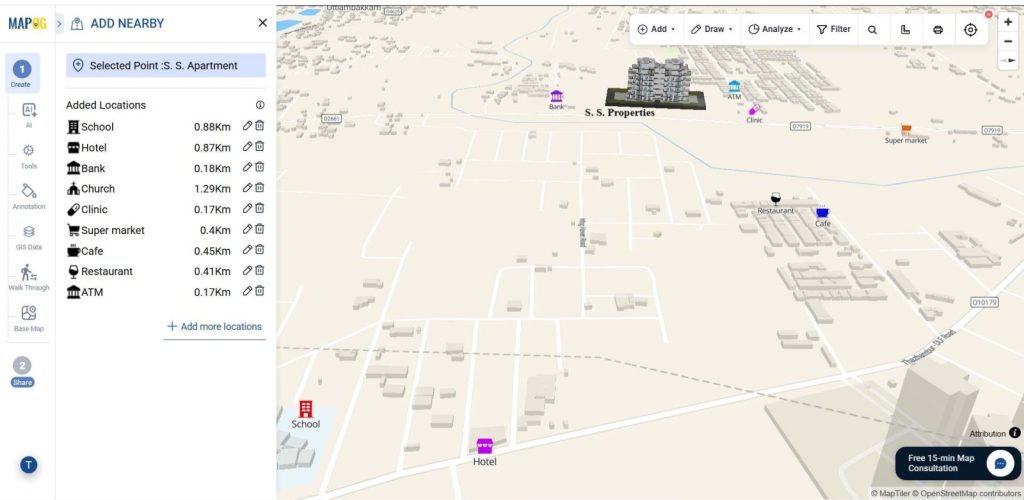Delete the Cafe location entry
The width and height of the screenshot is (1024, 500).
259,250
